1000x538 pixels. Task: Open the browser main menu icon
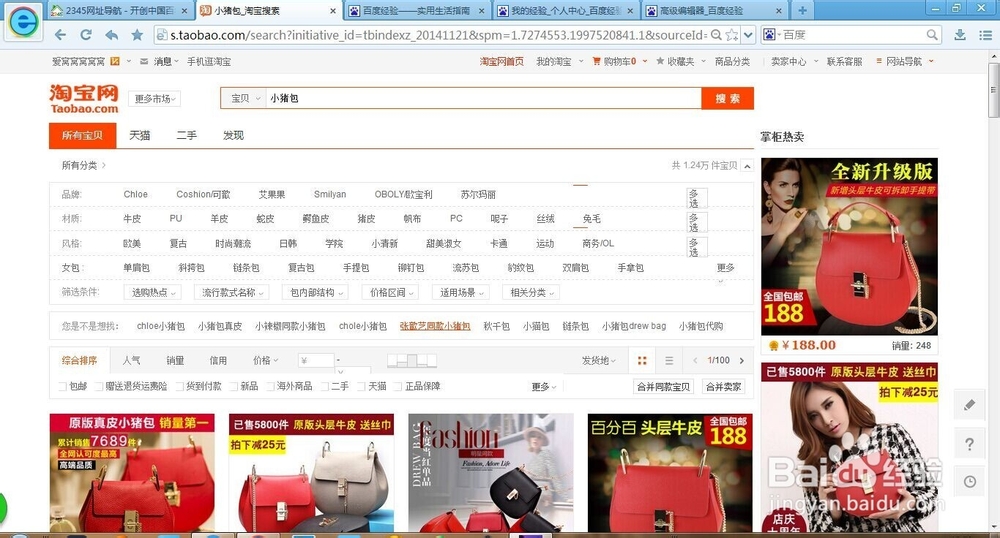(986, 35)
